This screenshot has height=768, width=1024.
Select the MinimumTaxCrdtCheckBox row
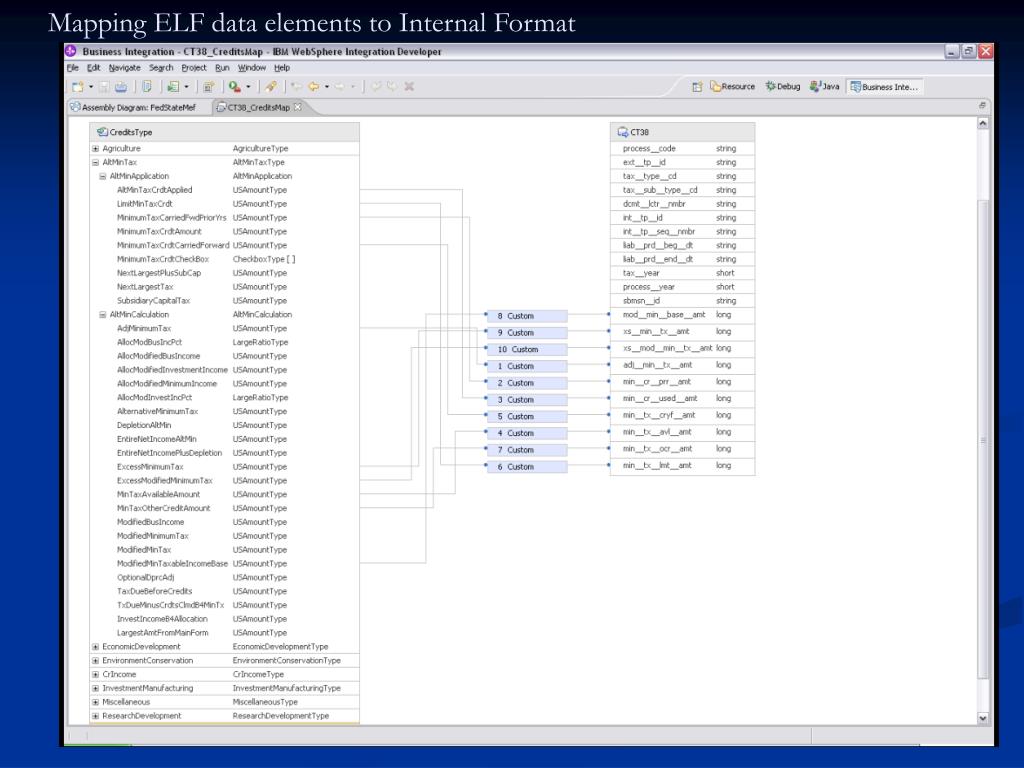pos(224,259)
